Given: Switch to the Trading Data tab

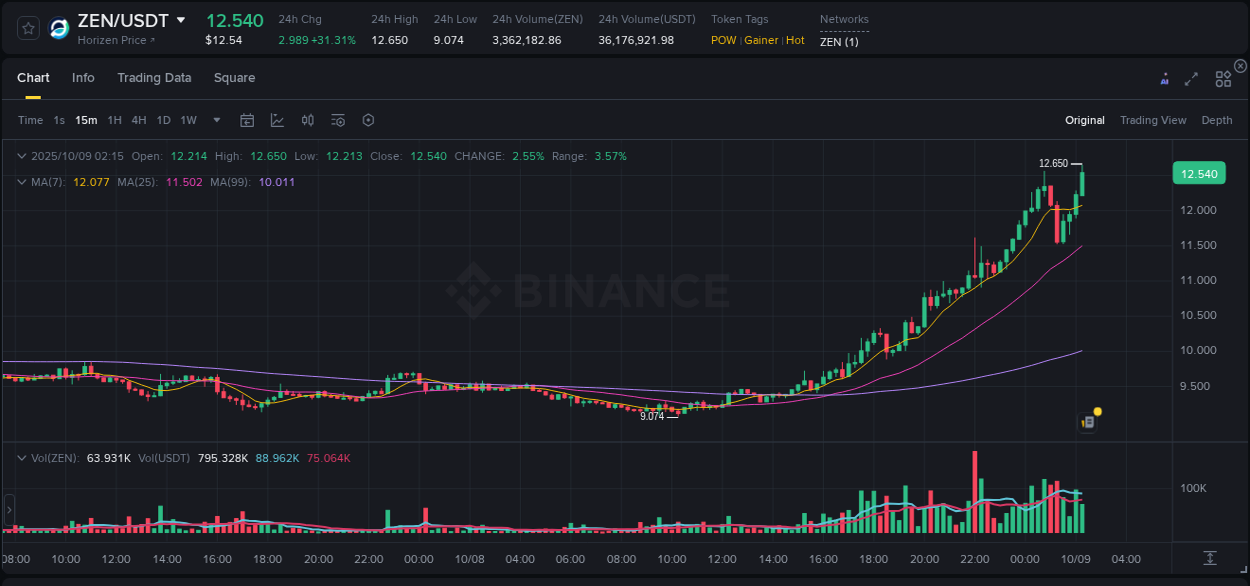Looking at the screenshot, I should click(x=154, y=78).
